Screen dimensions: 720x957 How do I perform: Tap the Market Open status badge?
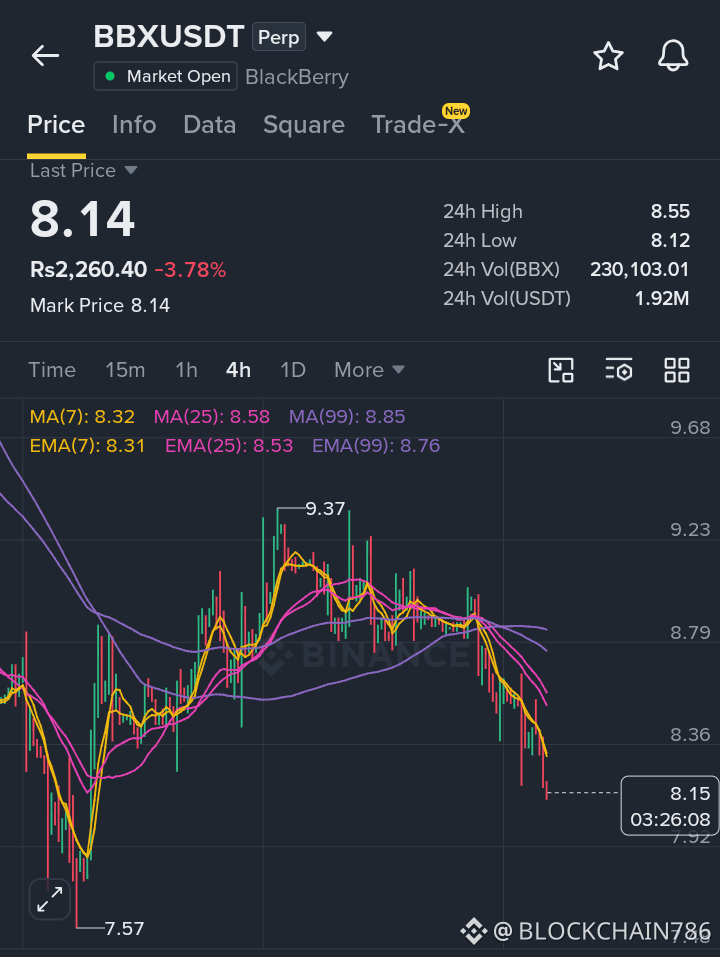point(165,76)
